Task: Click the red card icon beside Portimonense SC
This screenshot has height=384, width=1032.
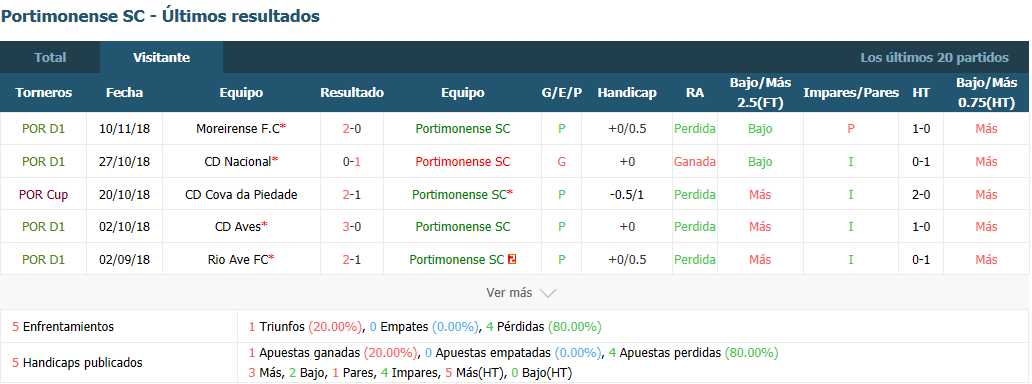Action: (513, 260)
